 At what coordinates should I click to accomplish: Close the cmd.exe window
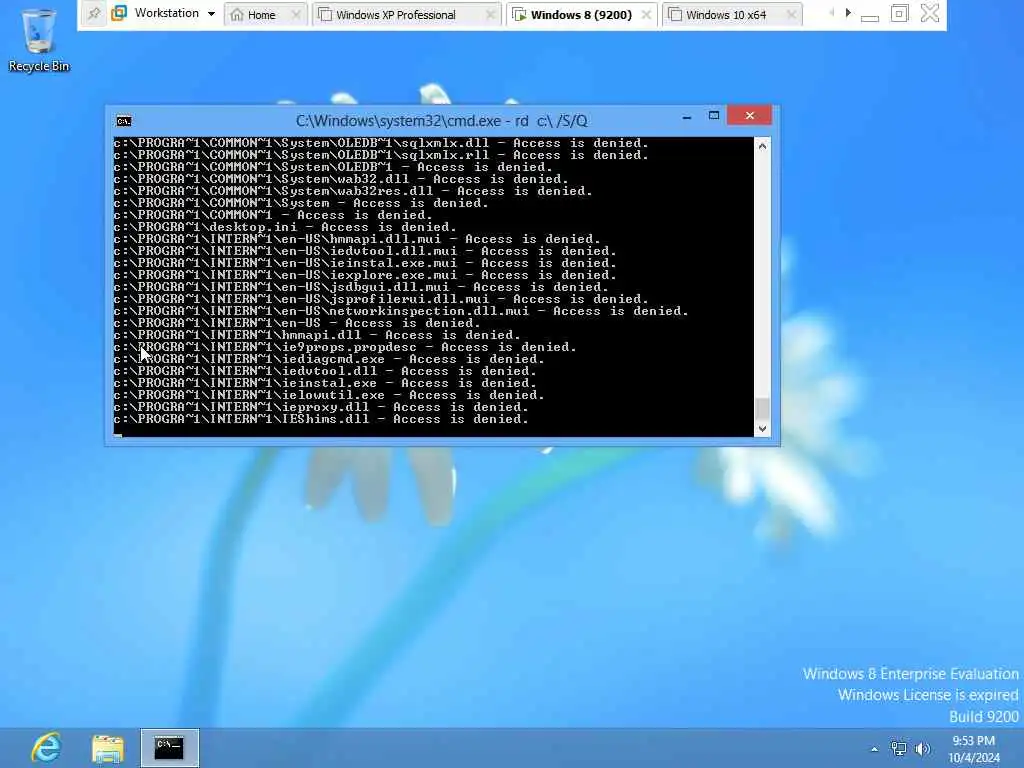[x=749, y=116]
